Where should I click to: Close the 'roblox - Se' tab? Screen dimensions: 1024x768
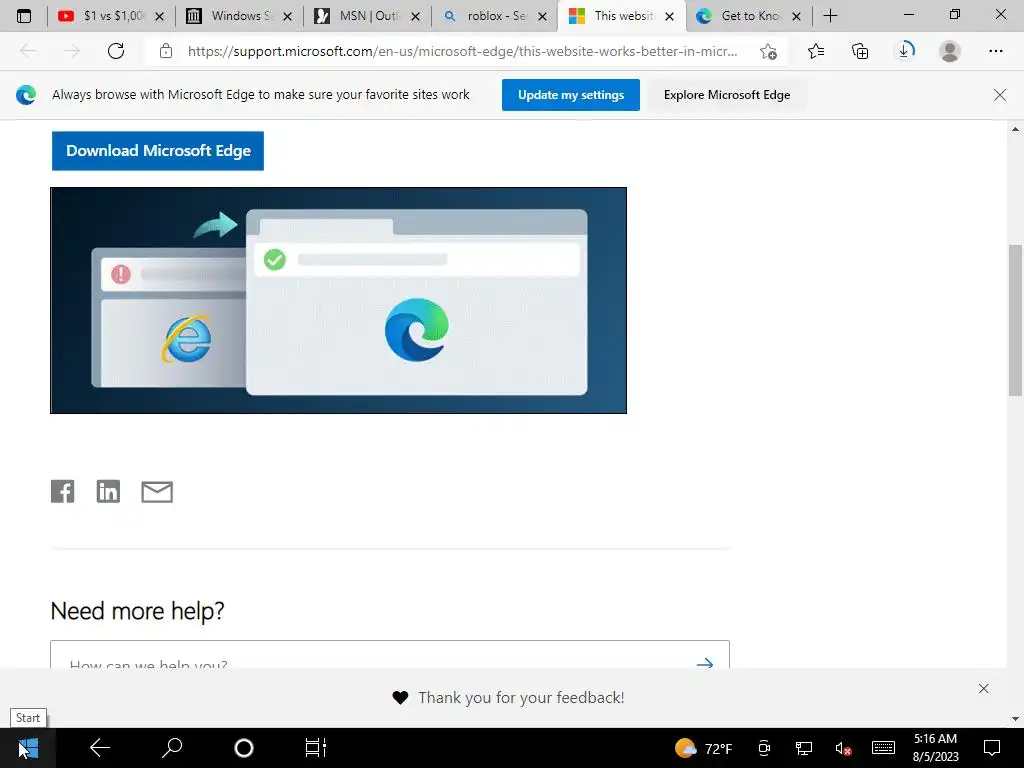pos(542,16)
